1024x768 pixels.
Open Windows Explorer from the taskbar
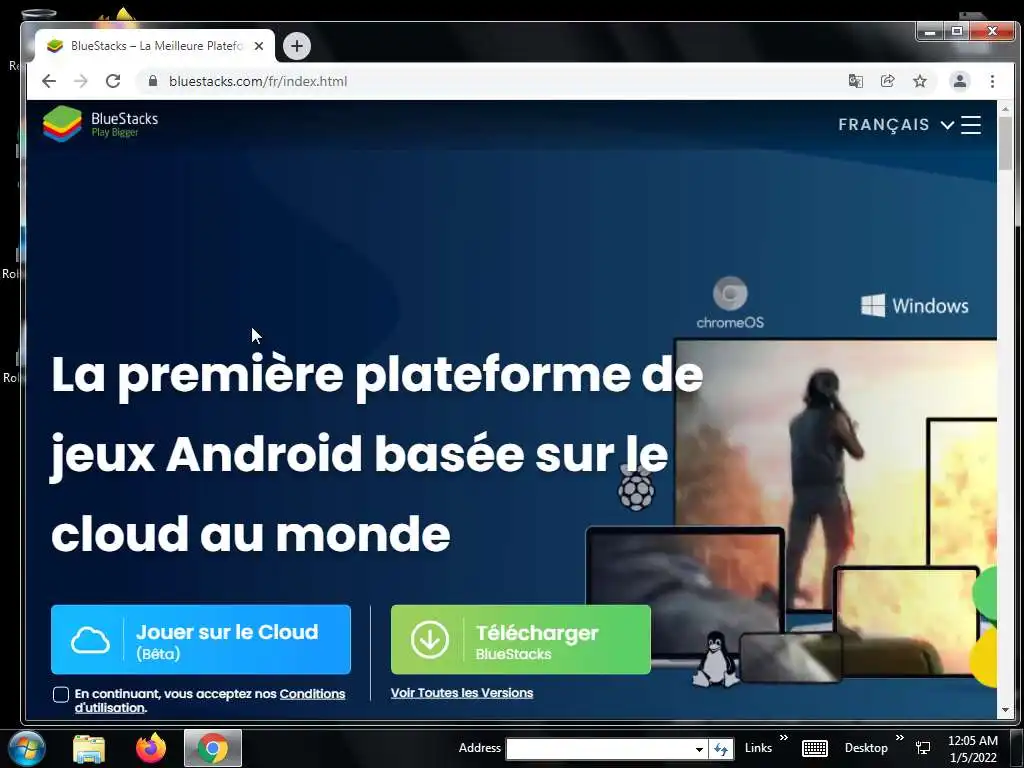coord(89,748)
